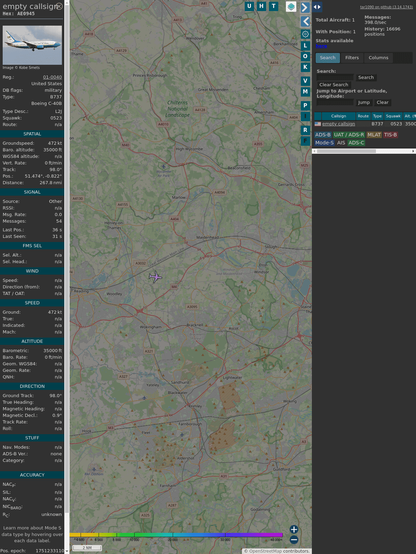Image resolution: width=416 pixels, height=554 pixels.
Task: Click the aircraft photo thumbnail
Action: [32, 45]
